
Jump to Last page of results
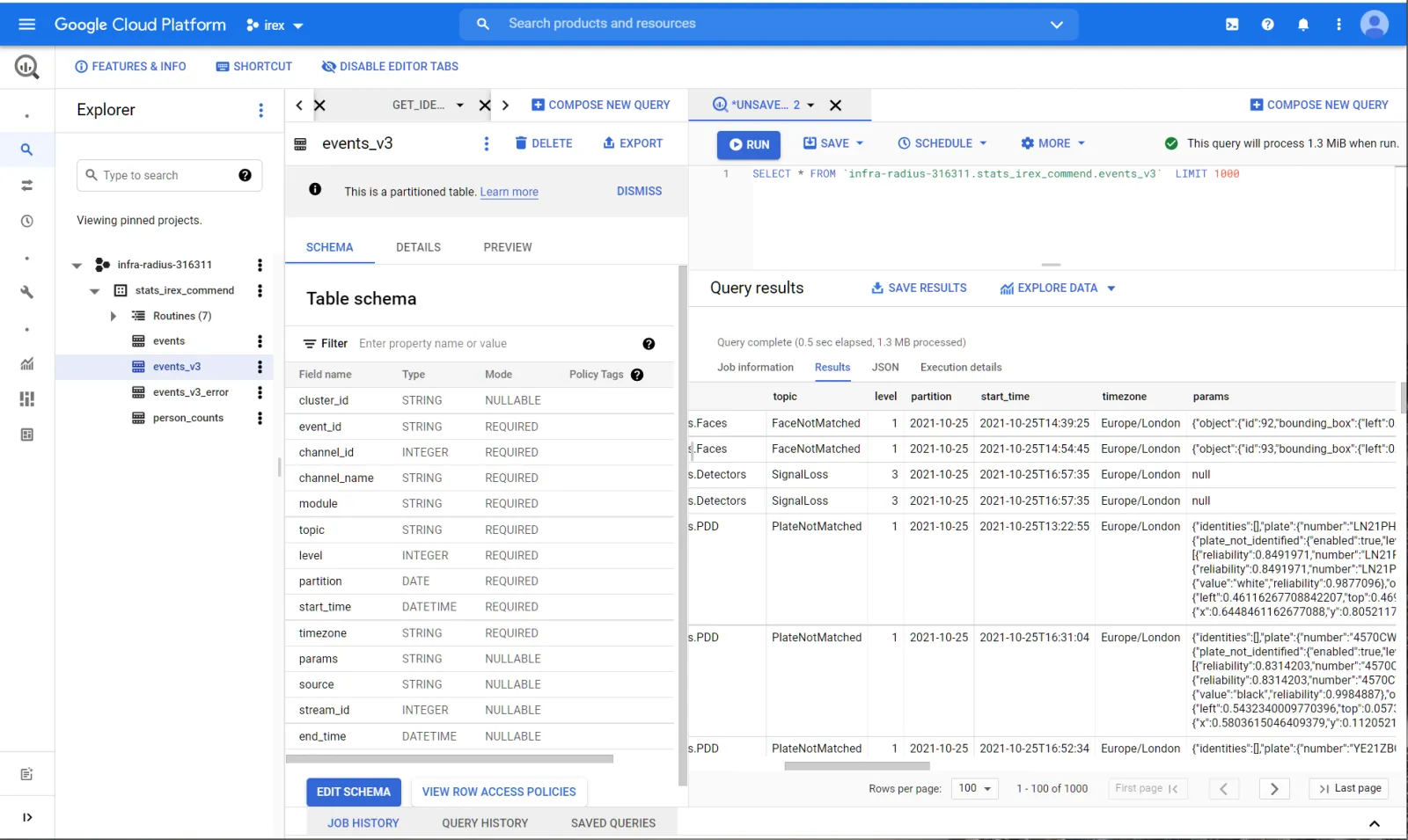pyautogui.click(x=1349, y=789)
